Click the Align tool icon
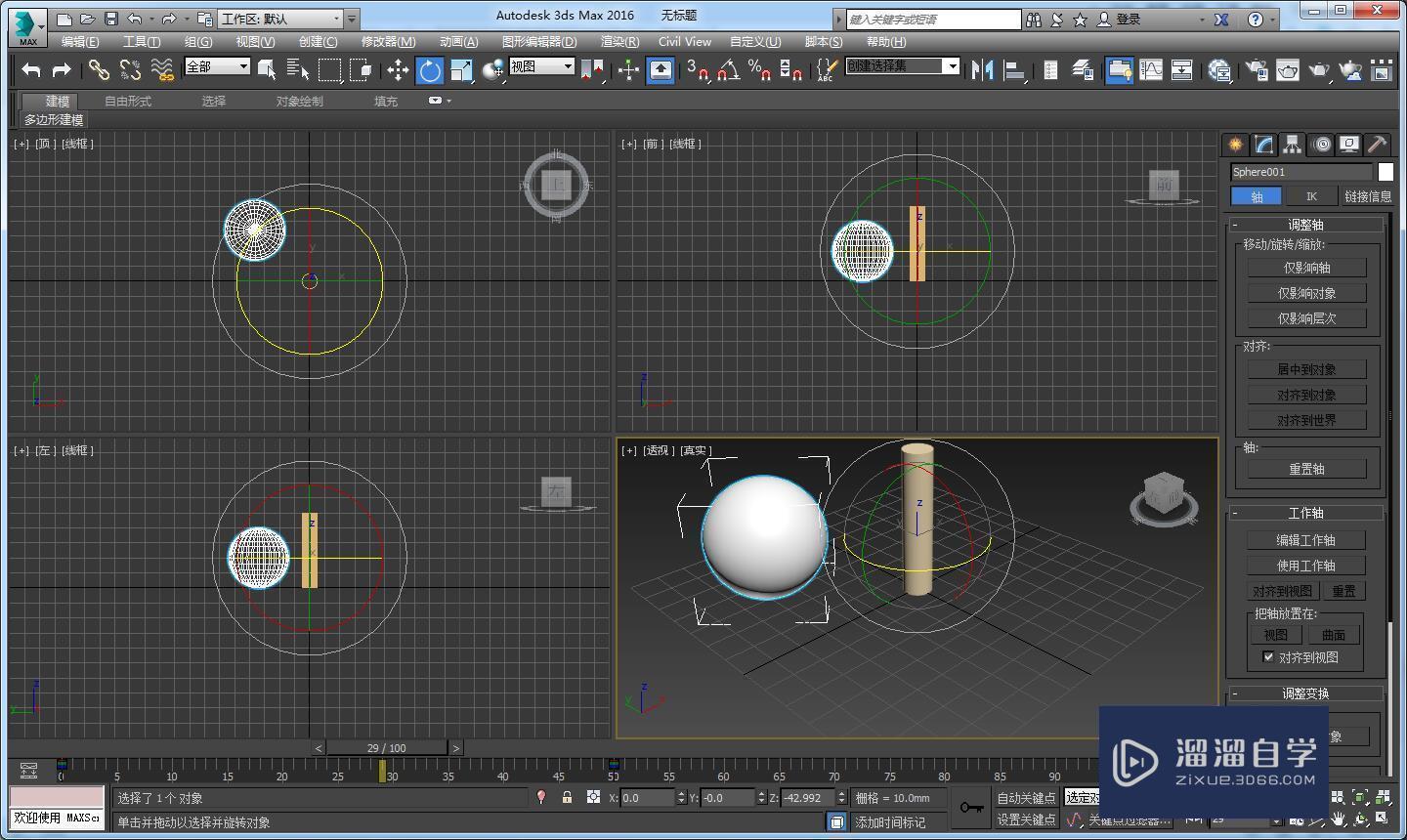 (1014, 69)
